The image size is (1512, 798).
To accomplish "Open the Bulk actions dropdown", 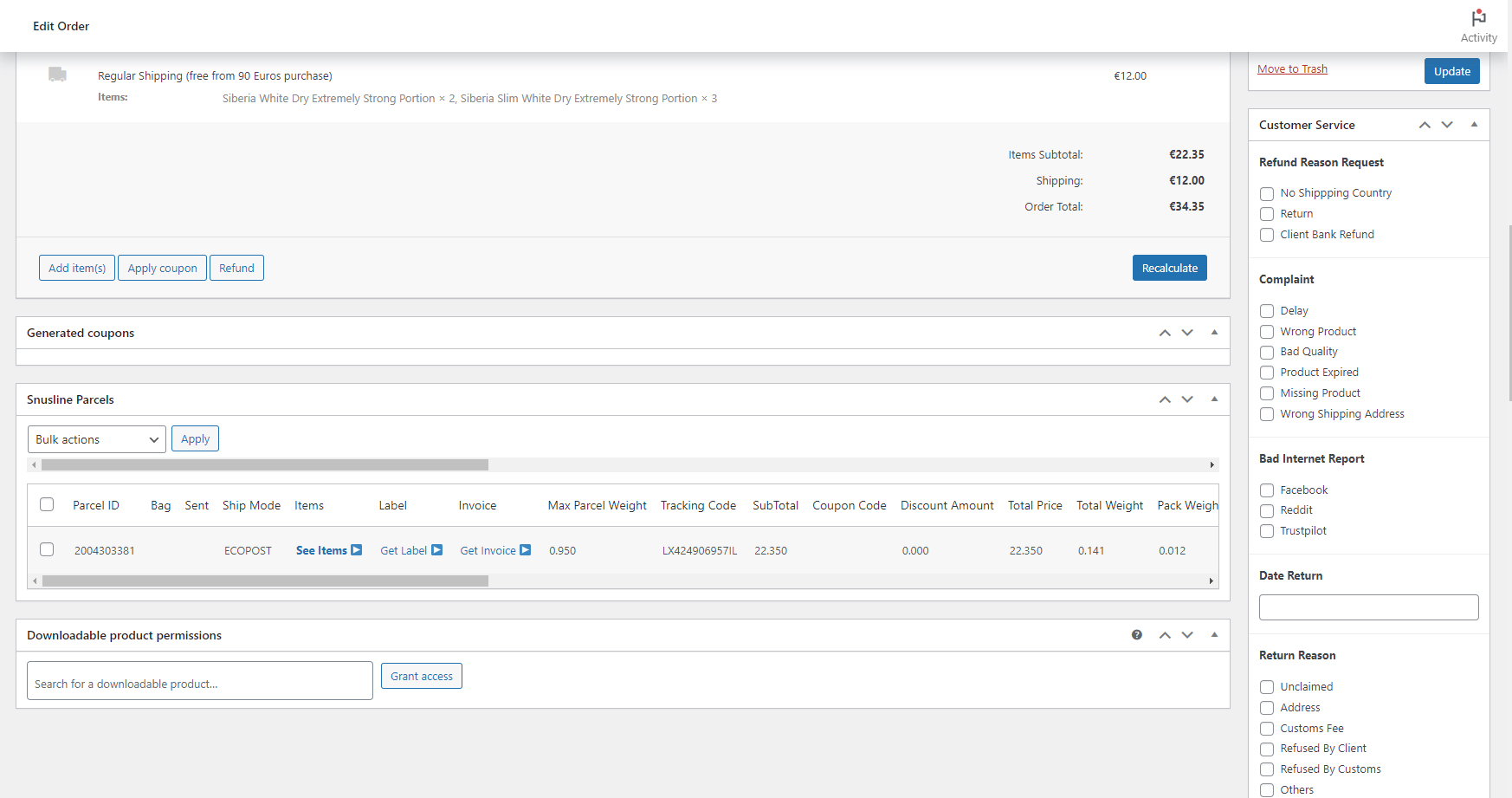I will 97,439.
